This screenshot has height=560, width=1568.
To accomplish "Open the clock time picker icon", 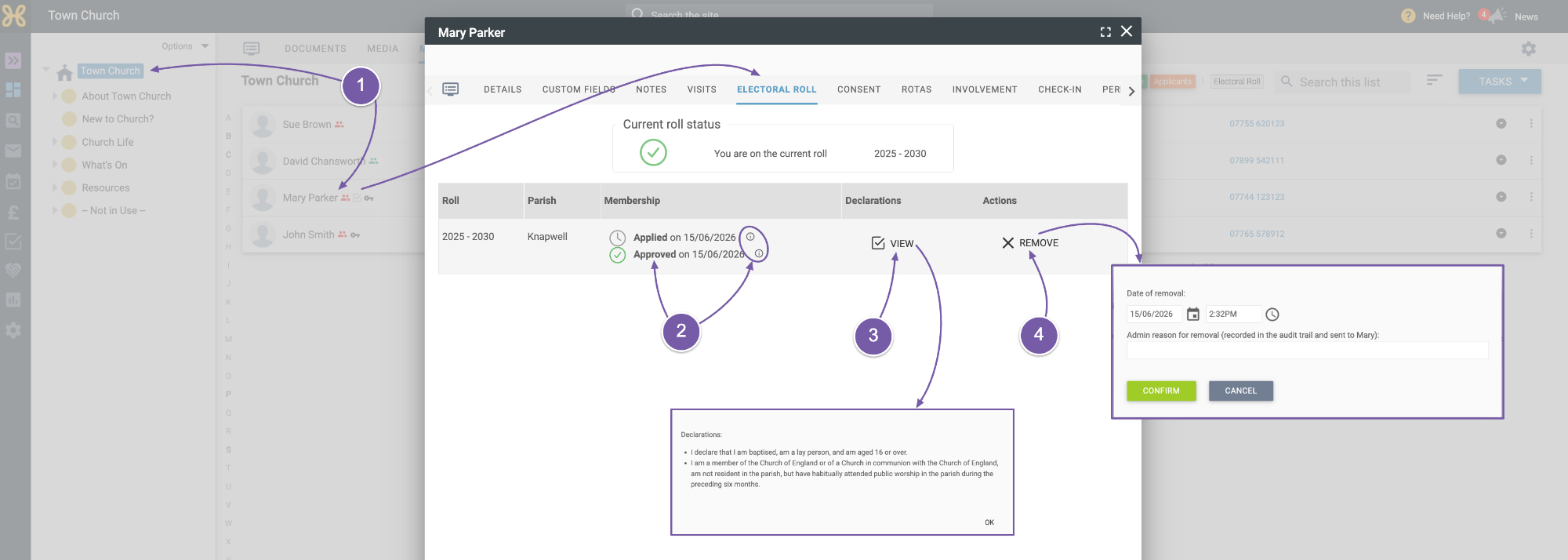I will (1272, 315).
